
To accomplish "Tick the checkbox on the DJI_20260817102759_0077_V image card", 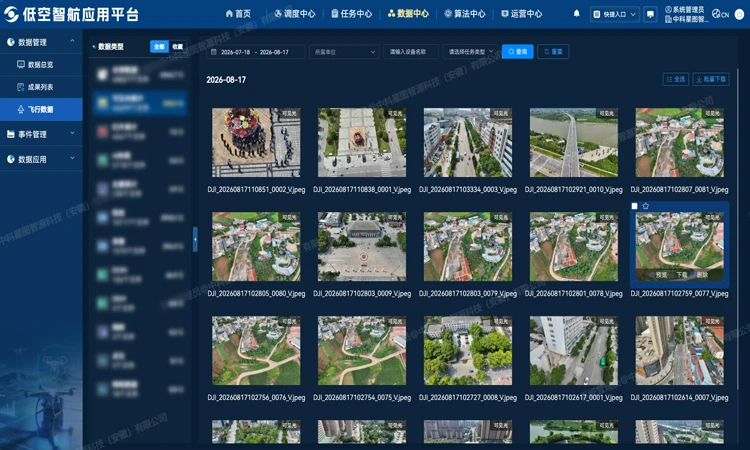I will click(634, 206).
